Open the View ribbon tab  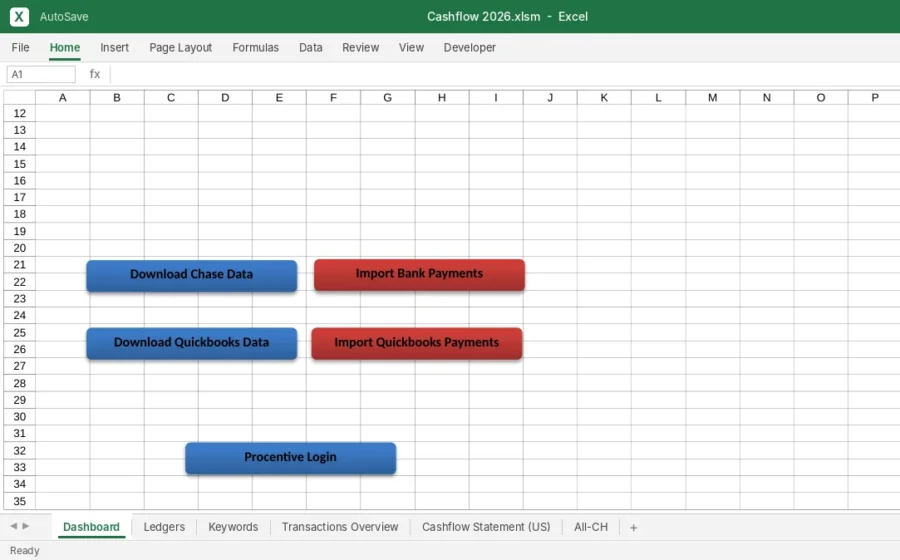pyautogui.click(x=411, y=48)
